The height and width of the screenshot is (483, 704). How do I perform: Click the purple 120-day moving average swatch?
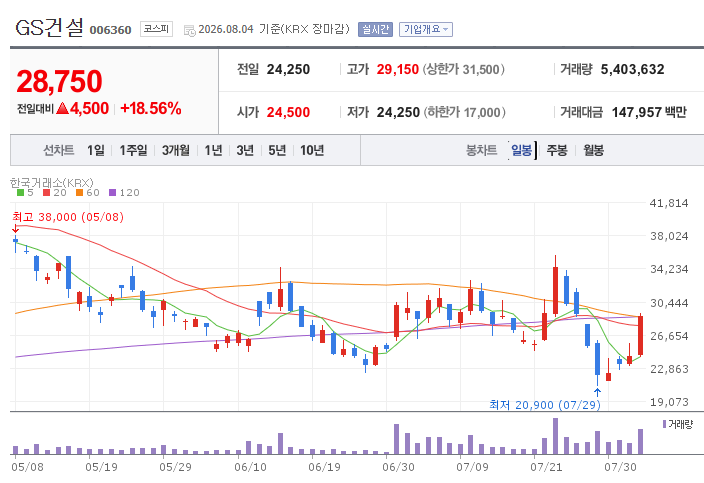112,193
